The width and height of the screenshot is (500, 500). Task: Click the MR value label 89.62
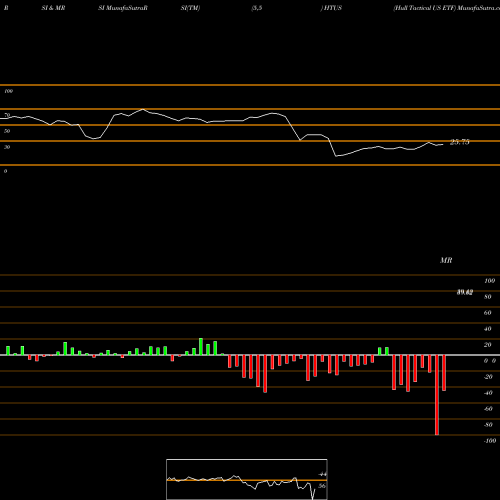(465, 292)
